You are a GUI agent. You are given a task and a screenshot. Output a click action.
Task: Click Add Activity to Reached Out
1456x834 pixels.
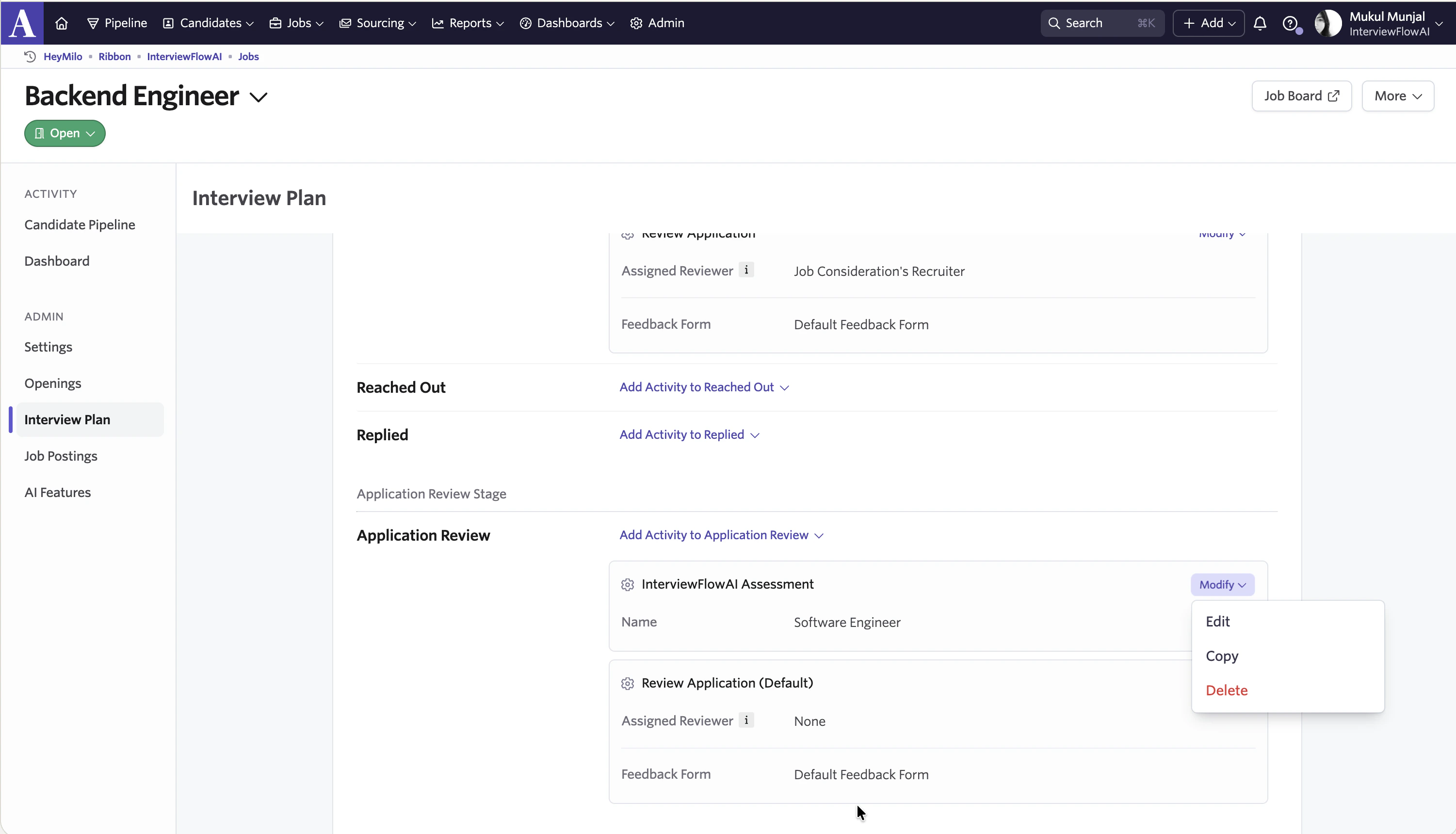click(696, 386)
